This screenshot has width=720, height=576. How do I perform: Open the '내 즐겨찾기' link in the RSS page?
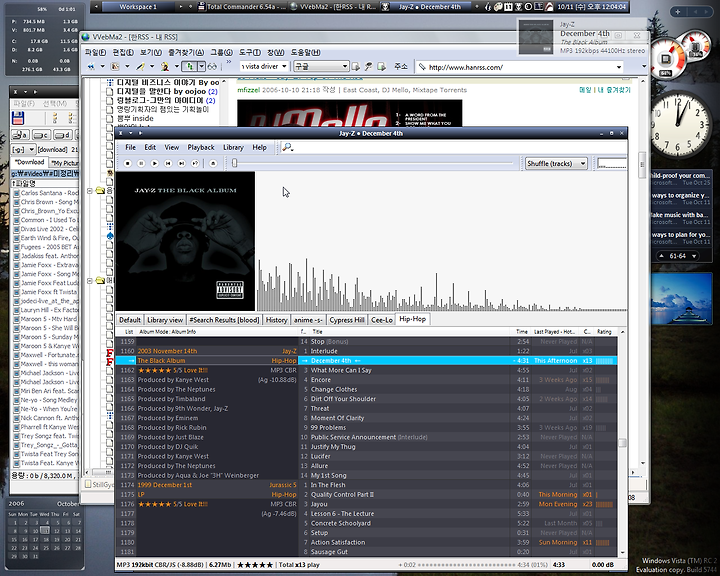[614, 90]
